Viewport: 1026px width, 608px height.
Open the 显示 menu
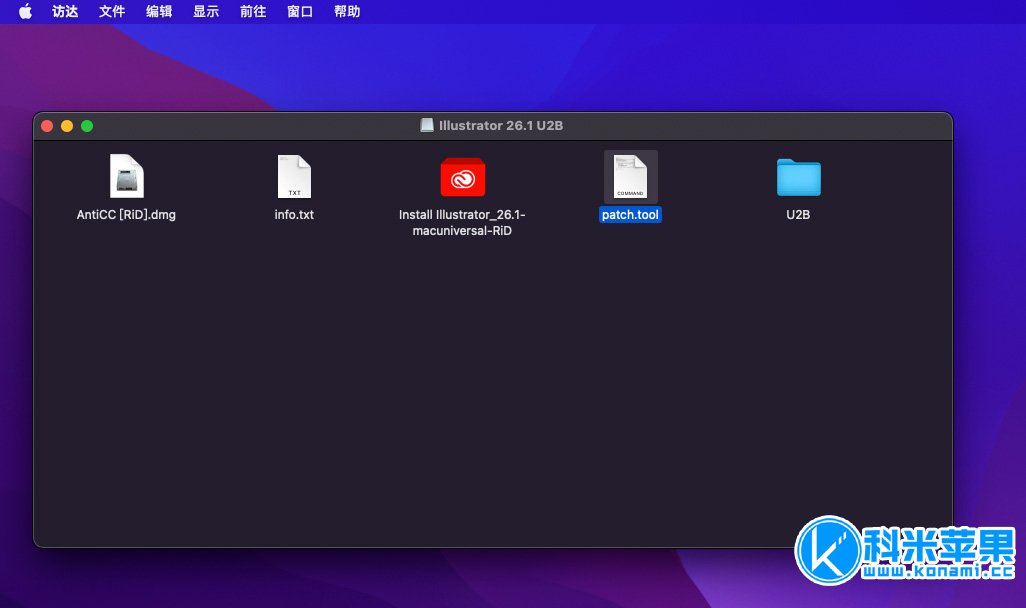206,11
